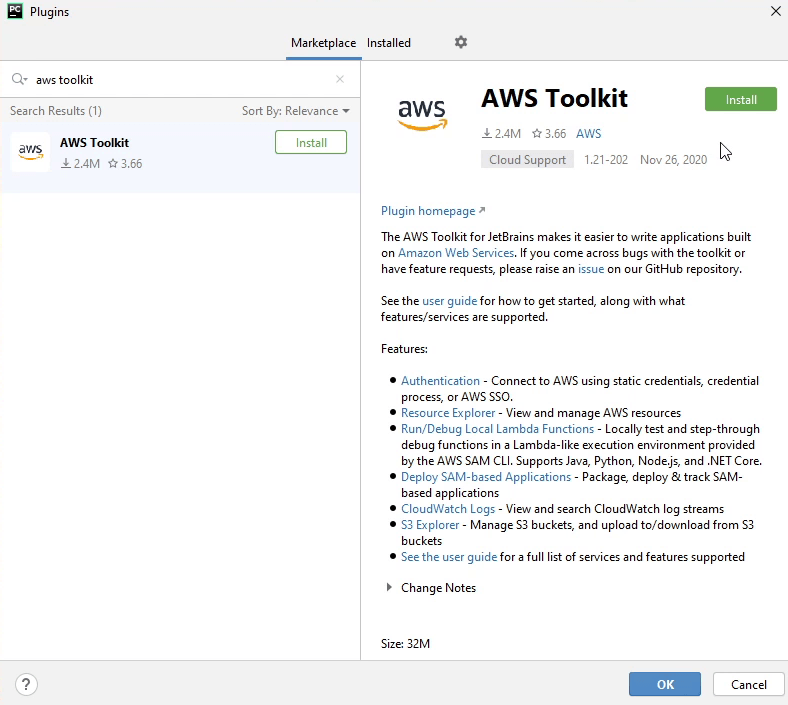The image size is (788, 705).
Task: Switch to the Marketplace tab
Action: click(323, 43)
